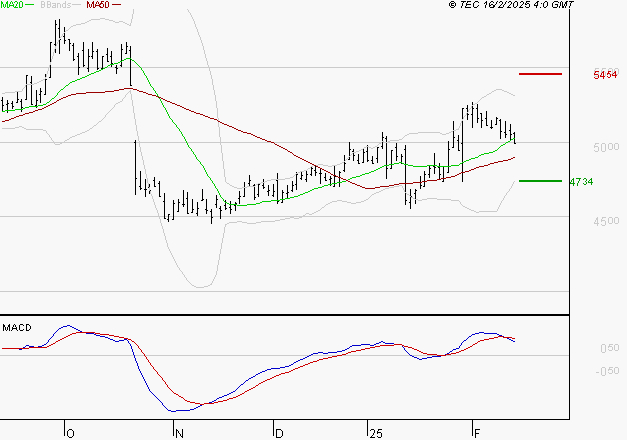The height and width of the screenshot is (440, 627).
Task: Click the MACD panel title
Action: point(17,327)
